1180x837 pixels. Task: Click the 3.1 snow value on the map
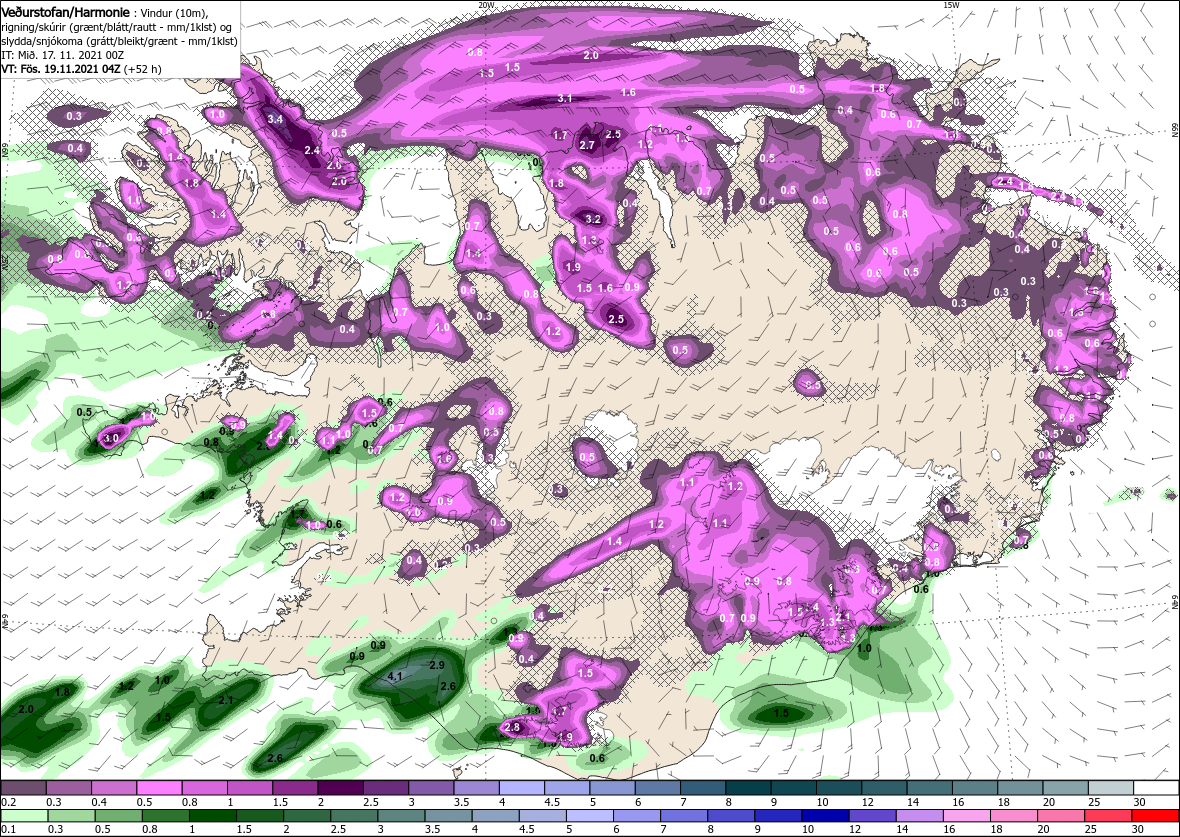564,99
